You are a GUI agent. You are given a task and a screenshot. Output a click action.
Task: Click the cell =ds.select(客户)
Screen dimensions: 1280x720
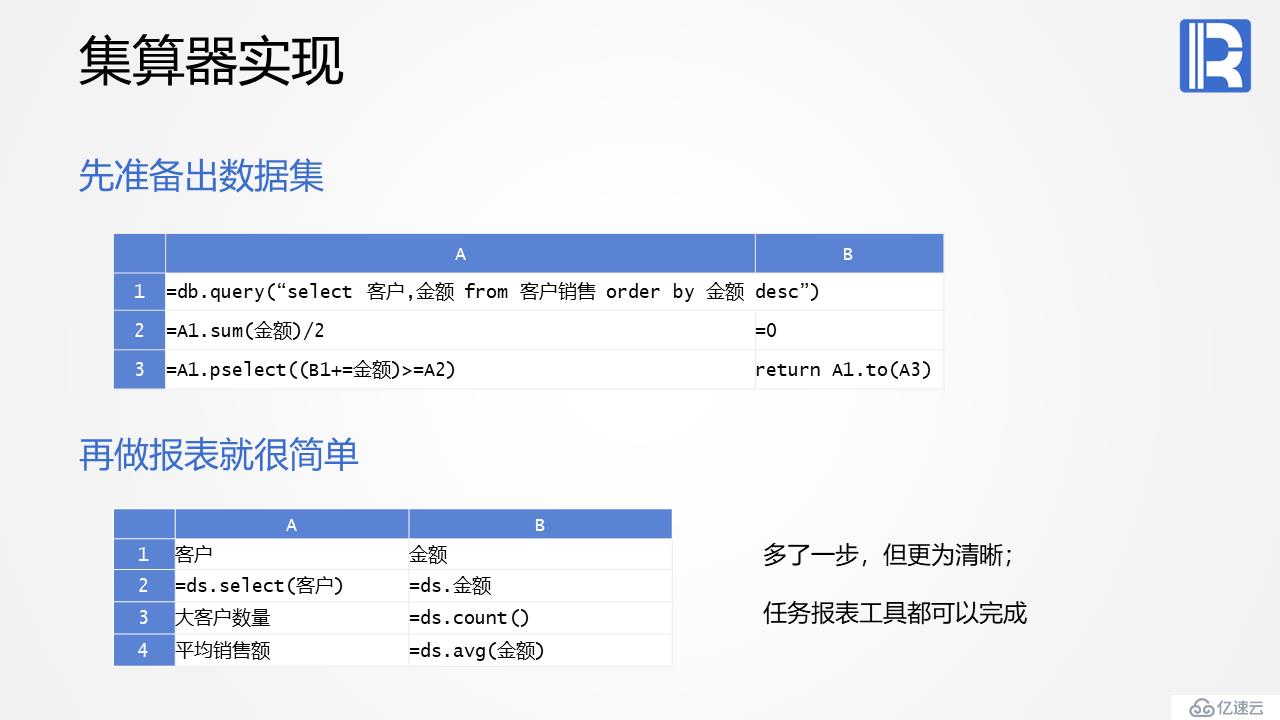click(292, 586)
